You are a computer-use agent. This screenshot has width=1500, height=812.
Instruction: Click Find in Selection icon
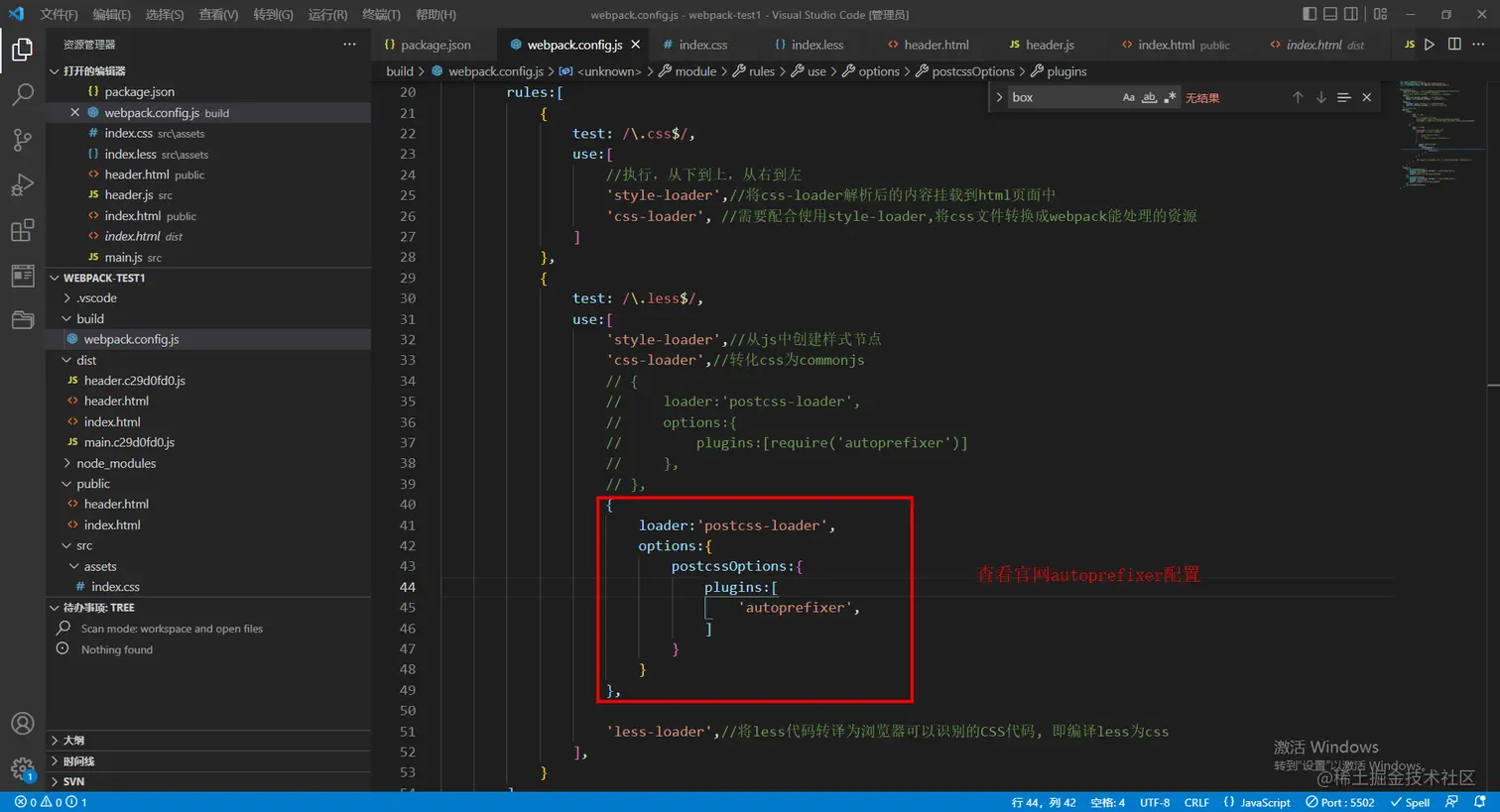click(1344, 97)
